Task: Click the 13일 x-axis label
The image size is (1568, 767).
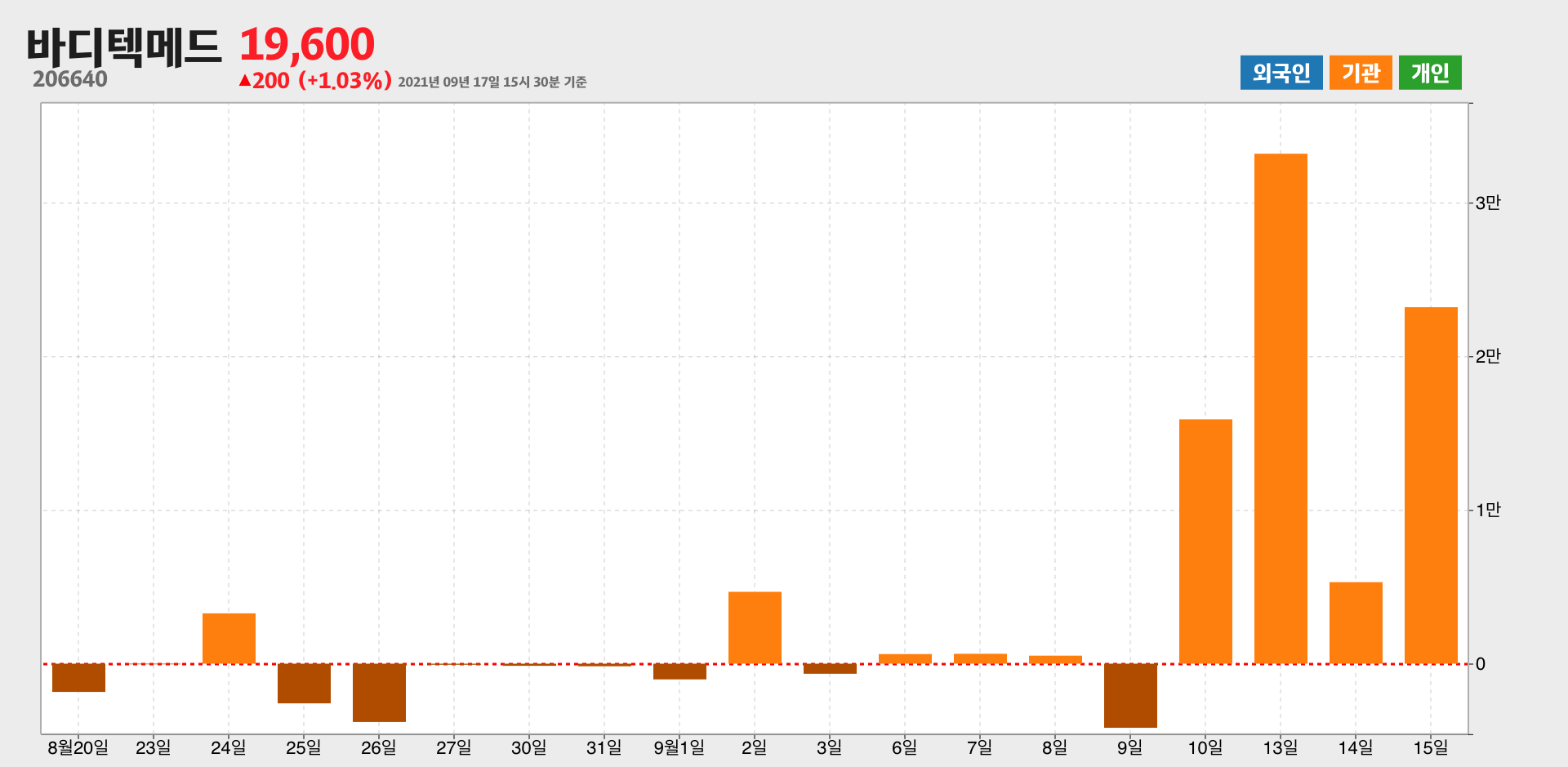Action: 1280,747
